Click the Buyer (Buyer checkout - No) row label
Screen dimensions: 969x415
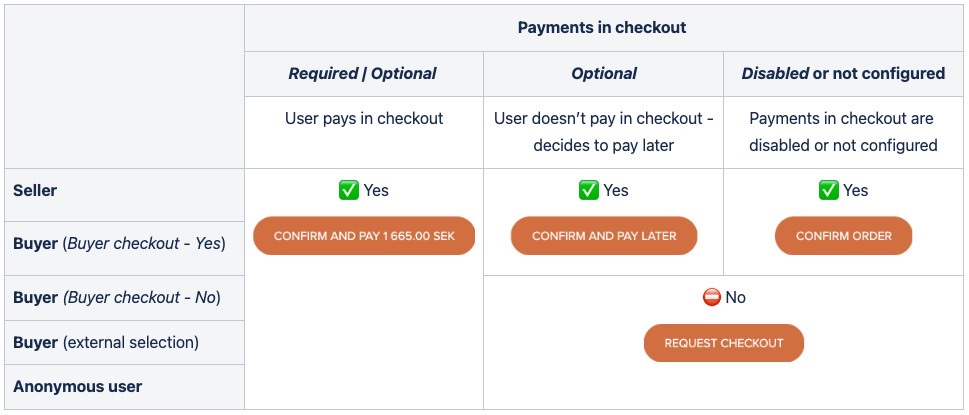[117, 298]
